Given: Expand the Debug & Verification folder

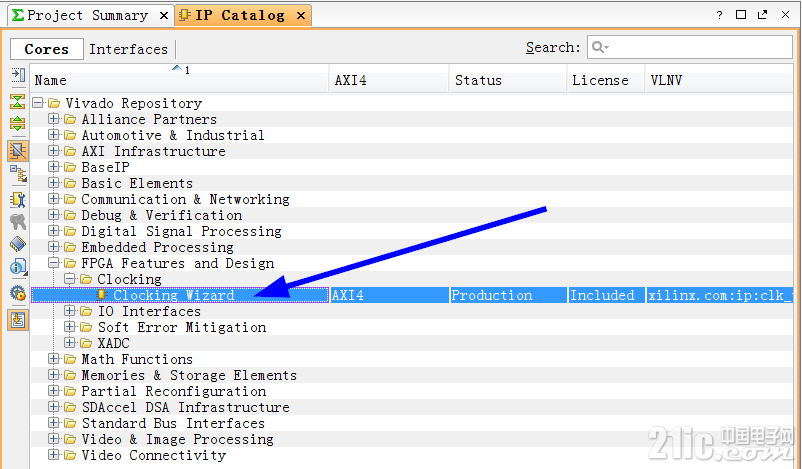Looking at the screenshot, I should (53, 215).
